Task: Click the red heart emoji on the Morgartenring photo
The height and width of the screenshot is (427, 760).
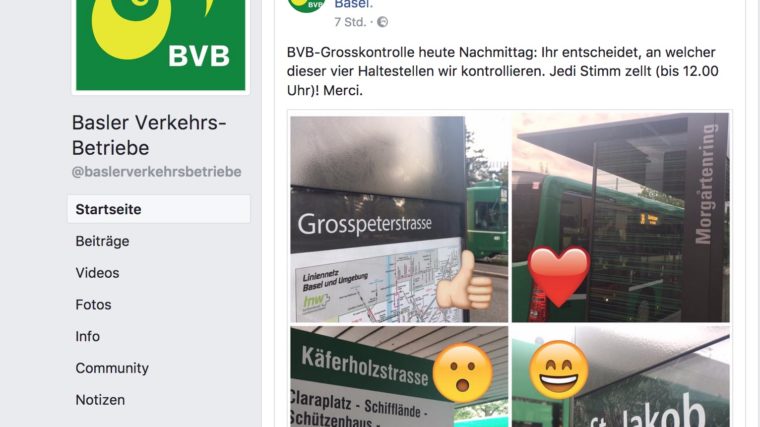Action: tap(559, 275)
